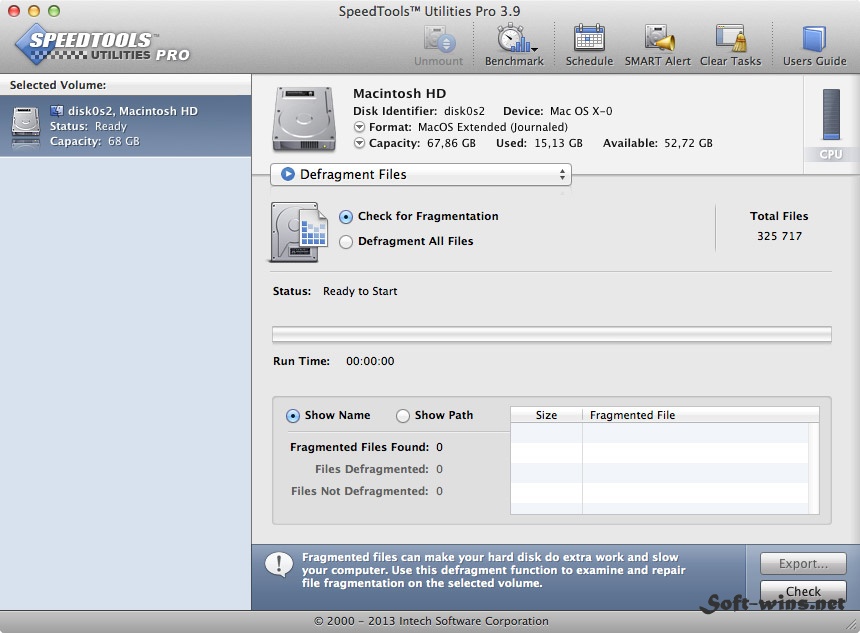Choose the Show Name radio button
The height and width of the screenshot is (633, 860).
[293, 416]
